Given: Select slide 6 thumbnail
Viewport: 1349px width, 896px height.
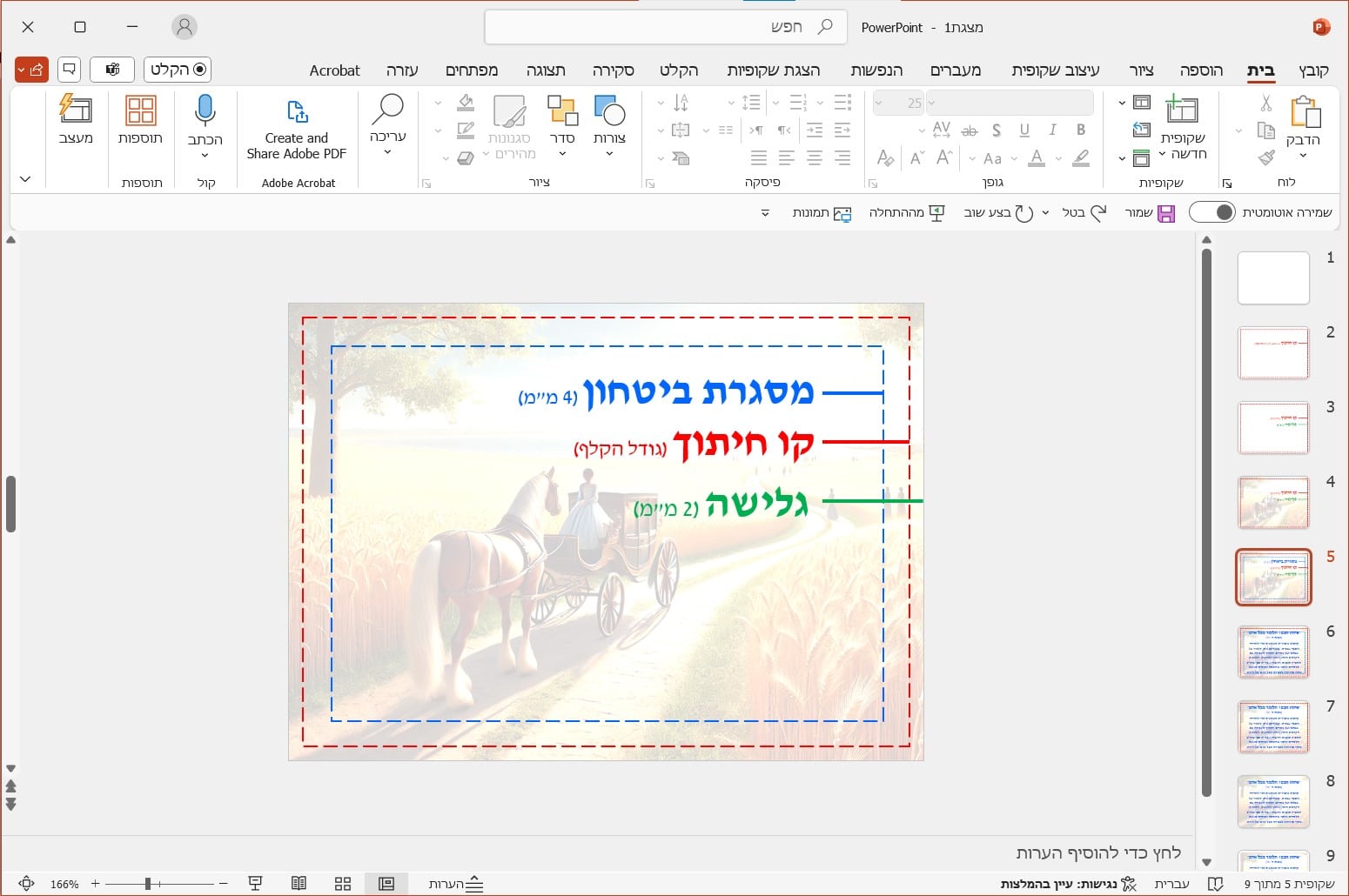Looking at the screenshot, I should [1273, 652].
